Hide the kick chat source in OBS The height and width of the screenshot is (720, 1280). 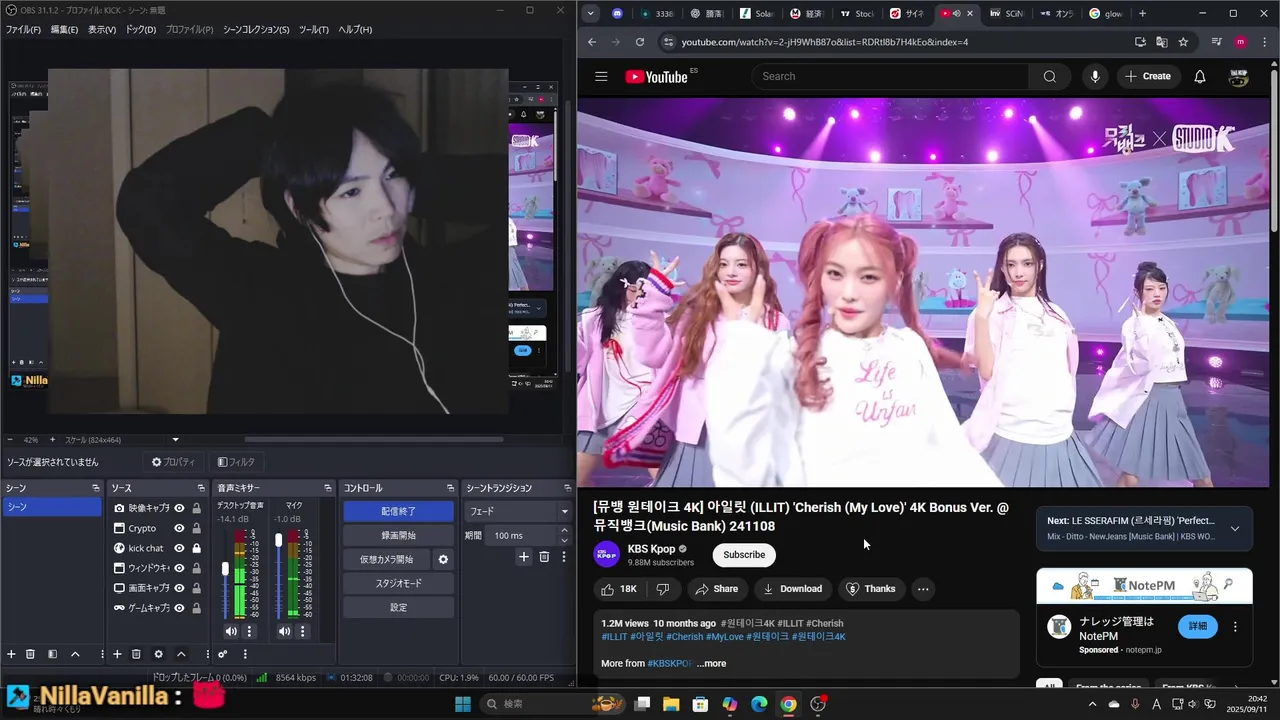coord(180,548)
